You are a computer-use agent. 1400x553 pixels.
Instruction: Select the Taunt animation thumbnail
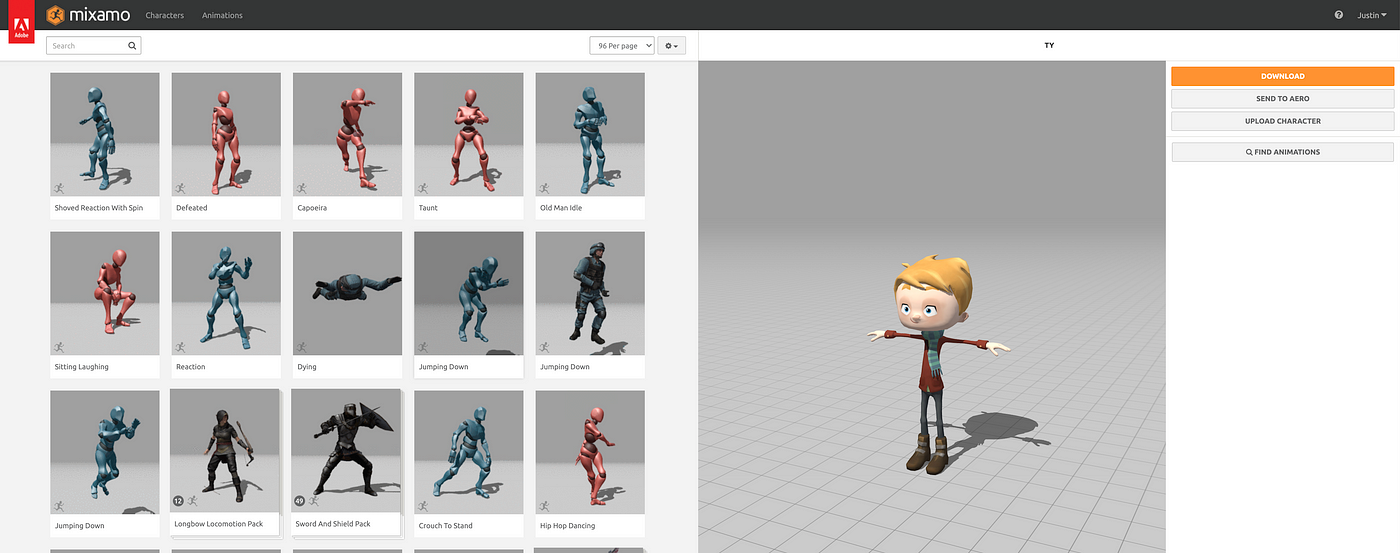469,134
